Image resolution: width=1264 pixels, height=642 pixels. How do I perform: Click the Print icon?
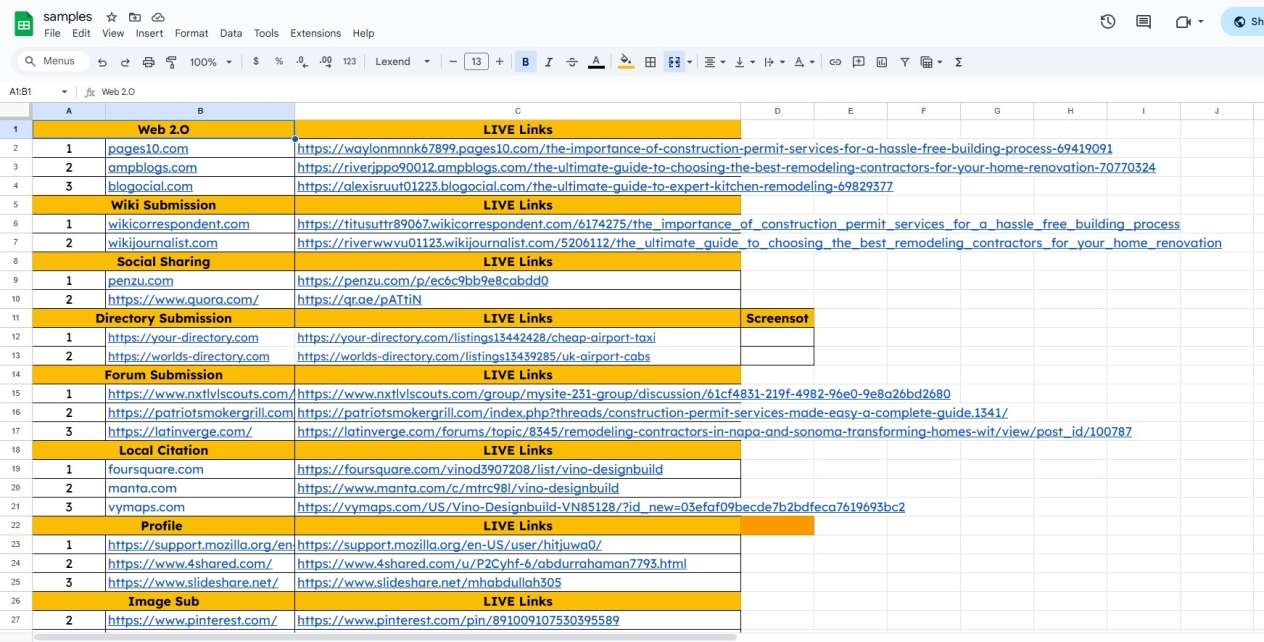[148, 62]
